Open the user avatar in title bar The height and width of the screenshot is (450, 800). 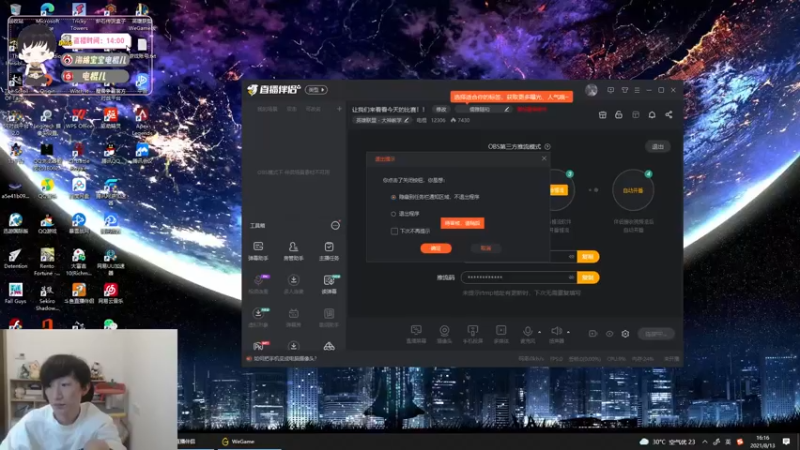(591, 90)
